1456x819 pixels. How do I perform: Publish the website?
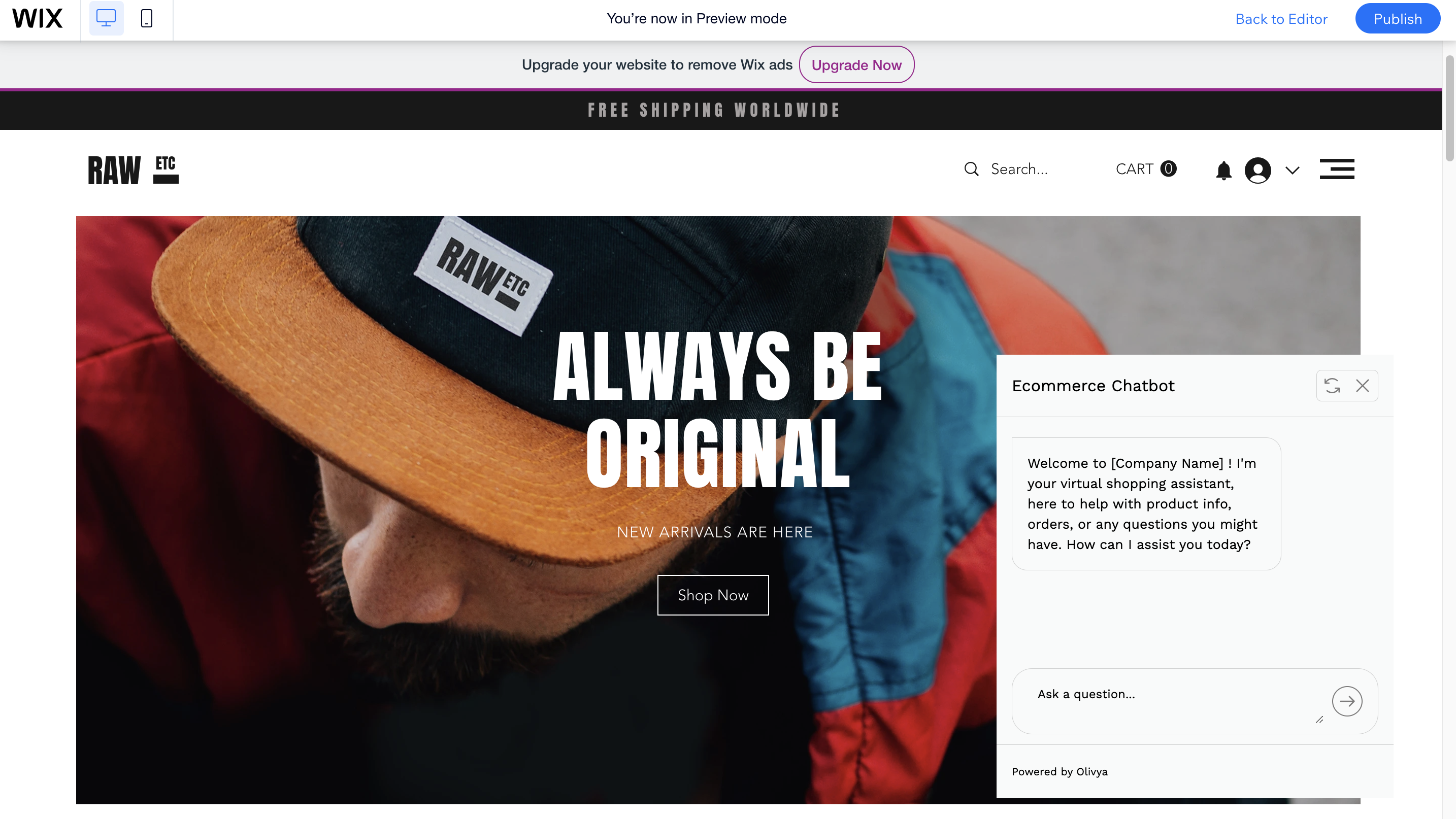point(1397,19)
